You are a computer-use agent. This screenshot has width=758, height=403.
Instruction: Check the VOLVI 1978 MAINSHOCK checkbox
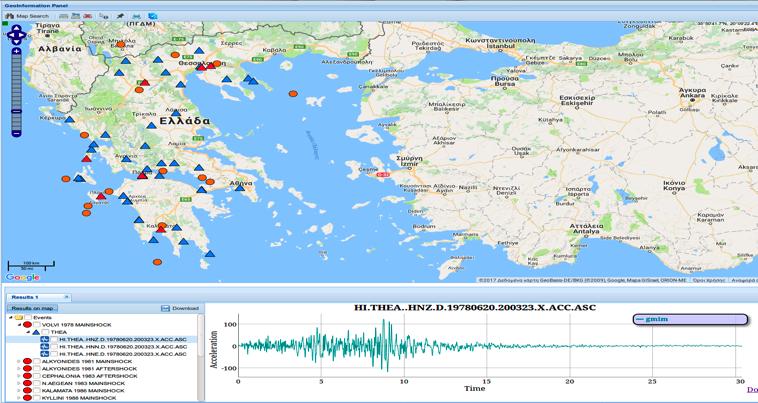point(37,325)
